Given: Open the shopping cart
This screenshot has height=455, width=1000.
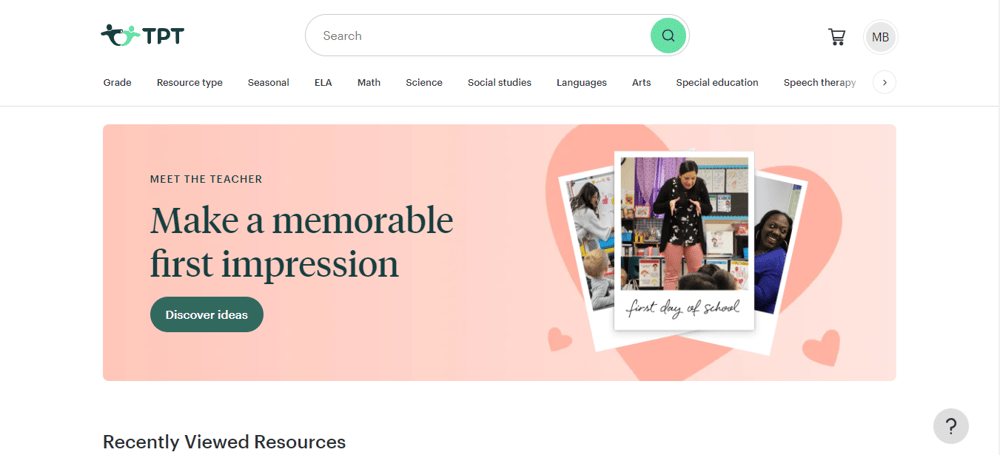Looking at the screenshot, I should [x=836, y=36].
